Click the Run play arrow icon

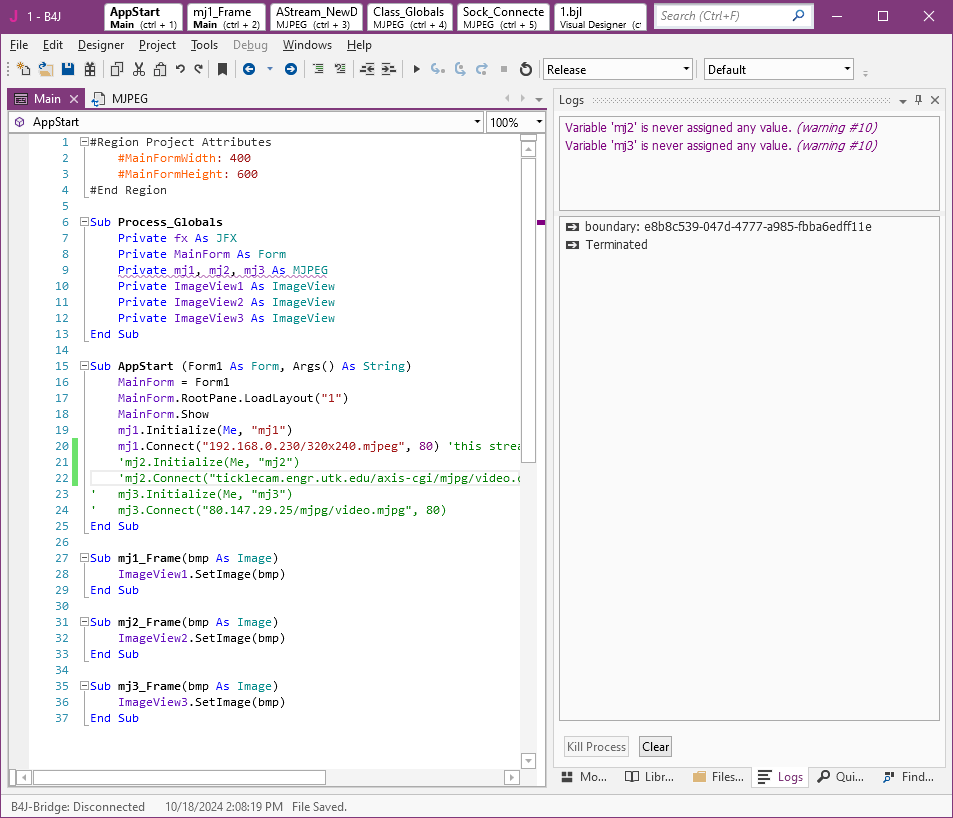[417, 69]
